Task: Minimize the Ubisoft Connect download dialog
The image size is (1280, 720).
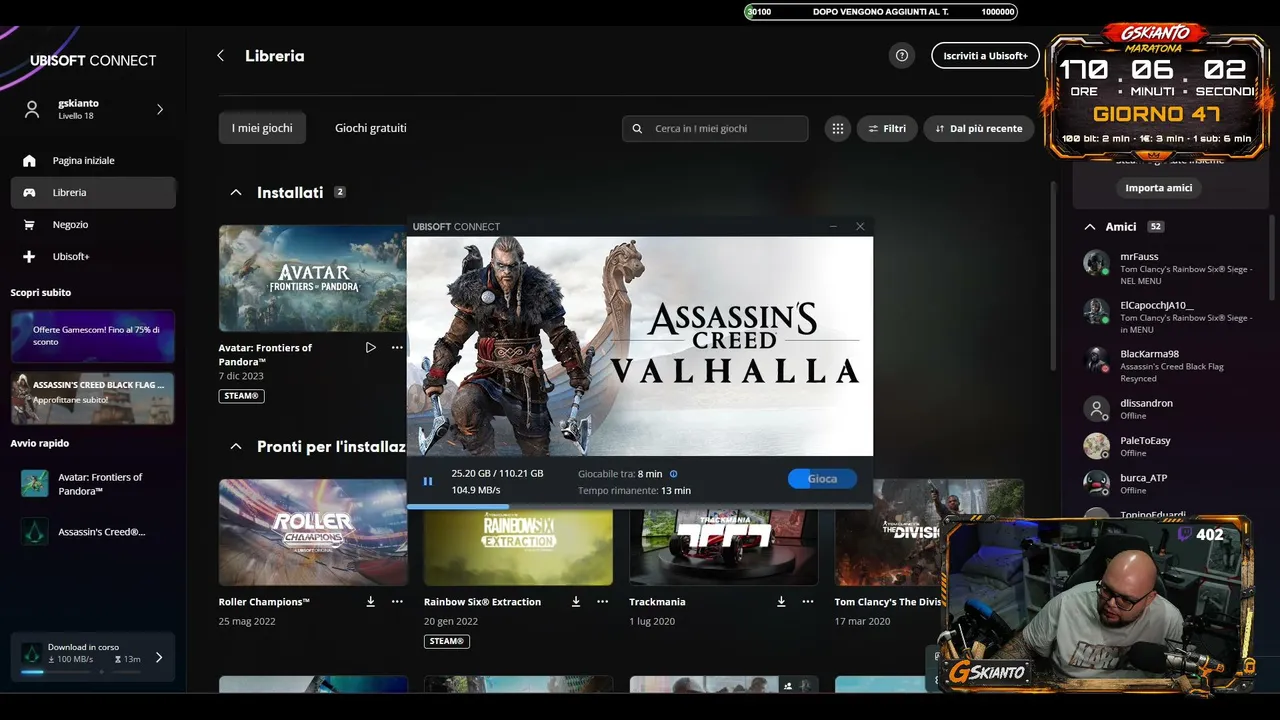Action: point(834,227)
